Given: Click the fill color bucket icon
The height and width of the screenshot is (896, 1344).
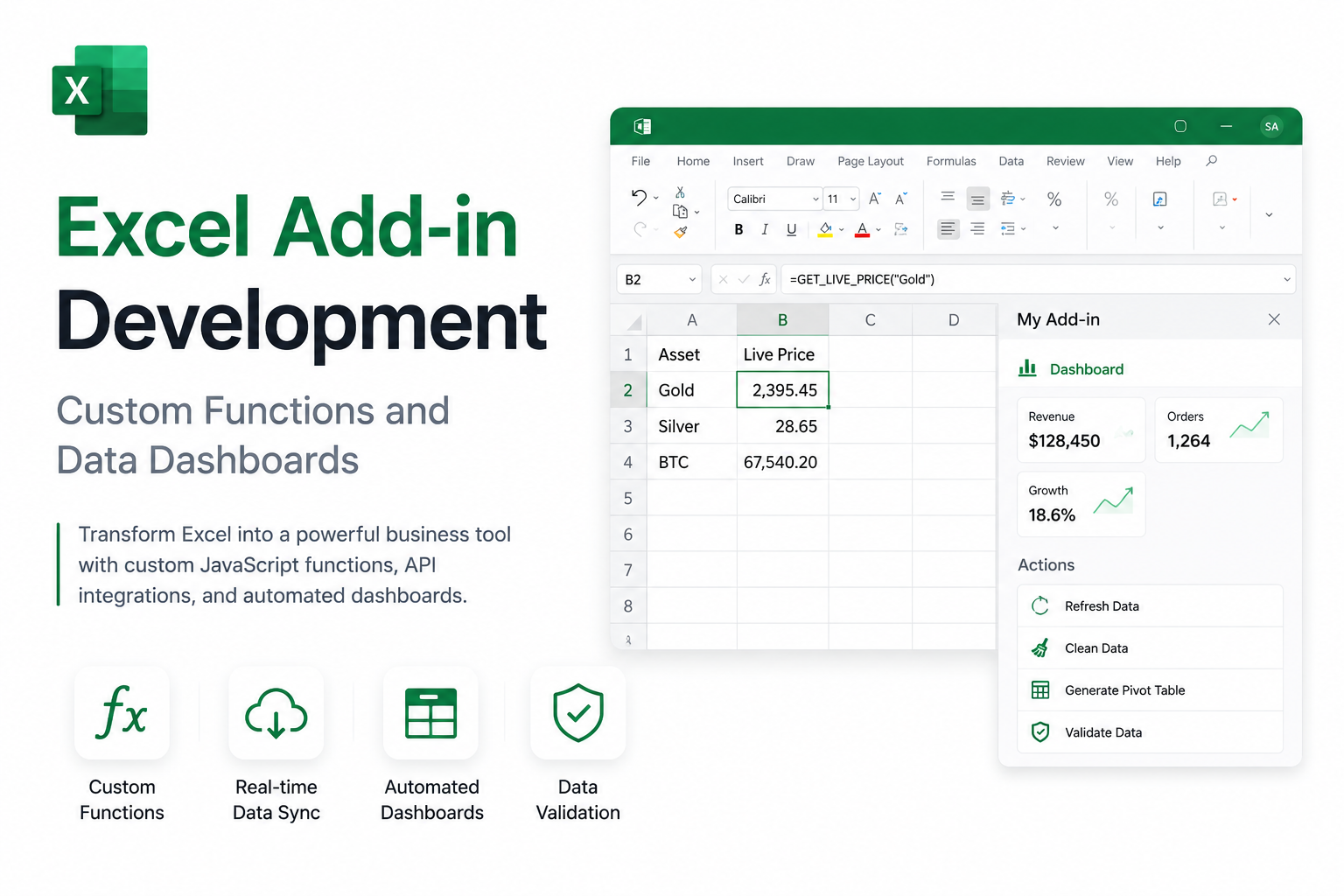Looking at the screenshot, I should 825,229.
